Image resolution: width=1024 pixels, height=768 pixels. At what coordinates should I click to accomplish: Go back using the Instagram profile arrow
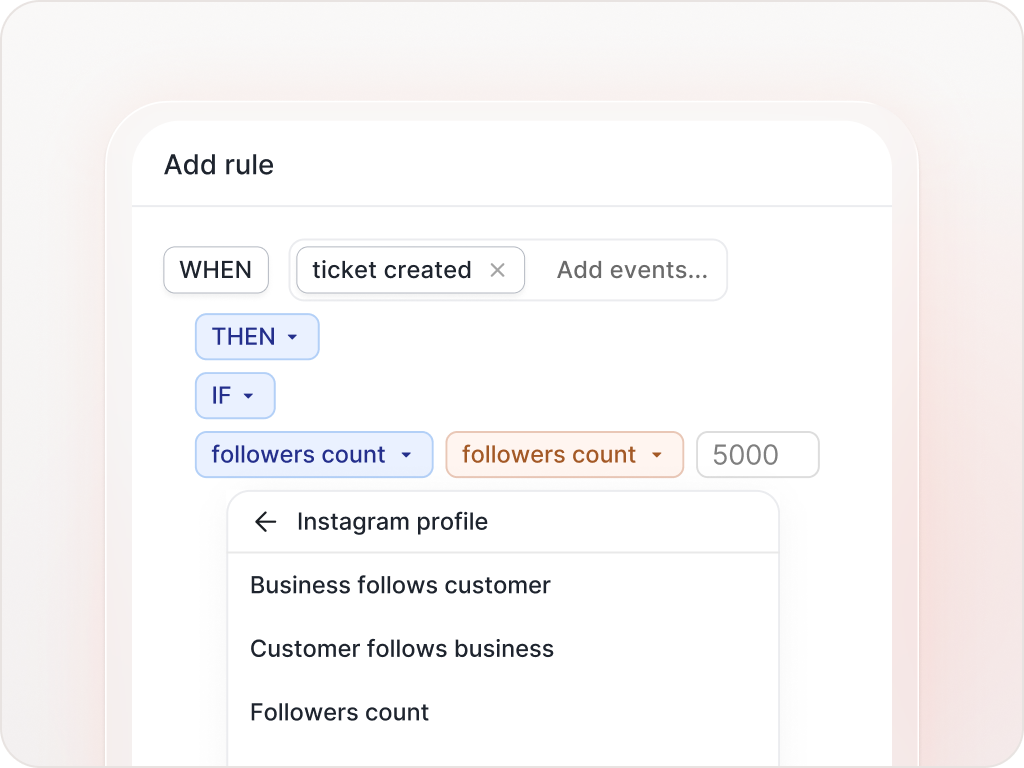(265, 522)
